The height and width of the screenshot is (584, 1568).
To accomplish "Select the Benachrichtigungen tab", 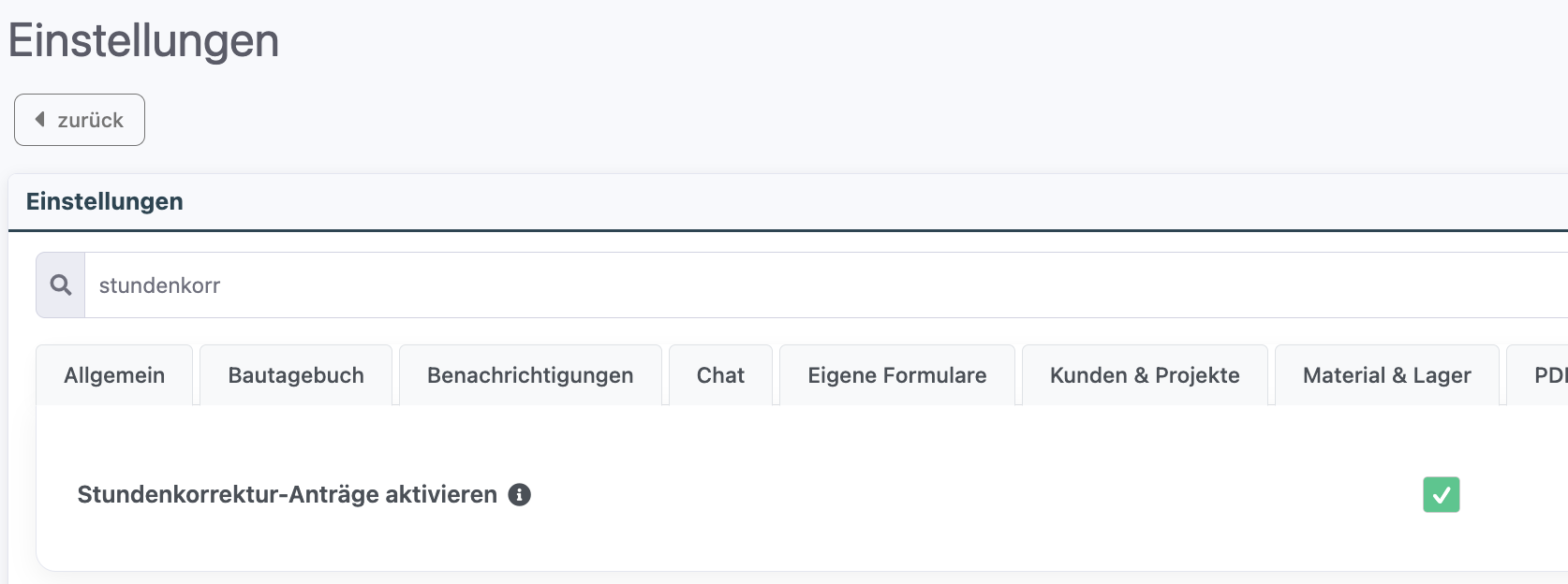I will tap(530, 375).
